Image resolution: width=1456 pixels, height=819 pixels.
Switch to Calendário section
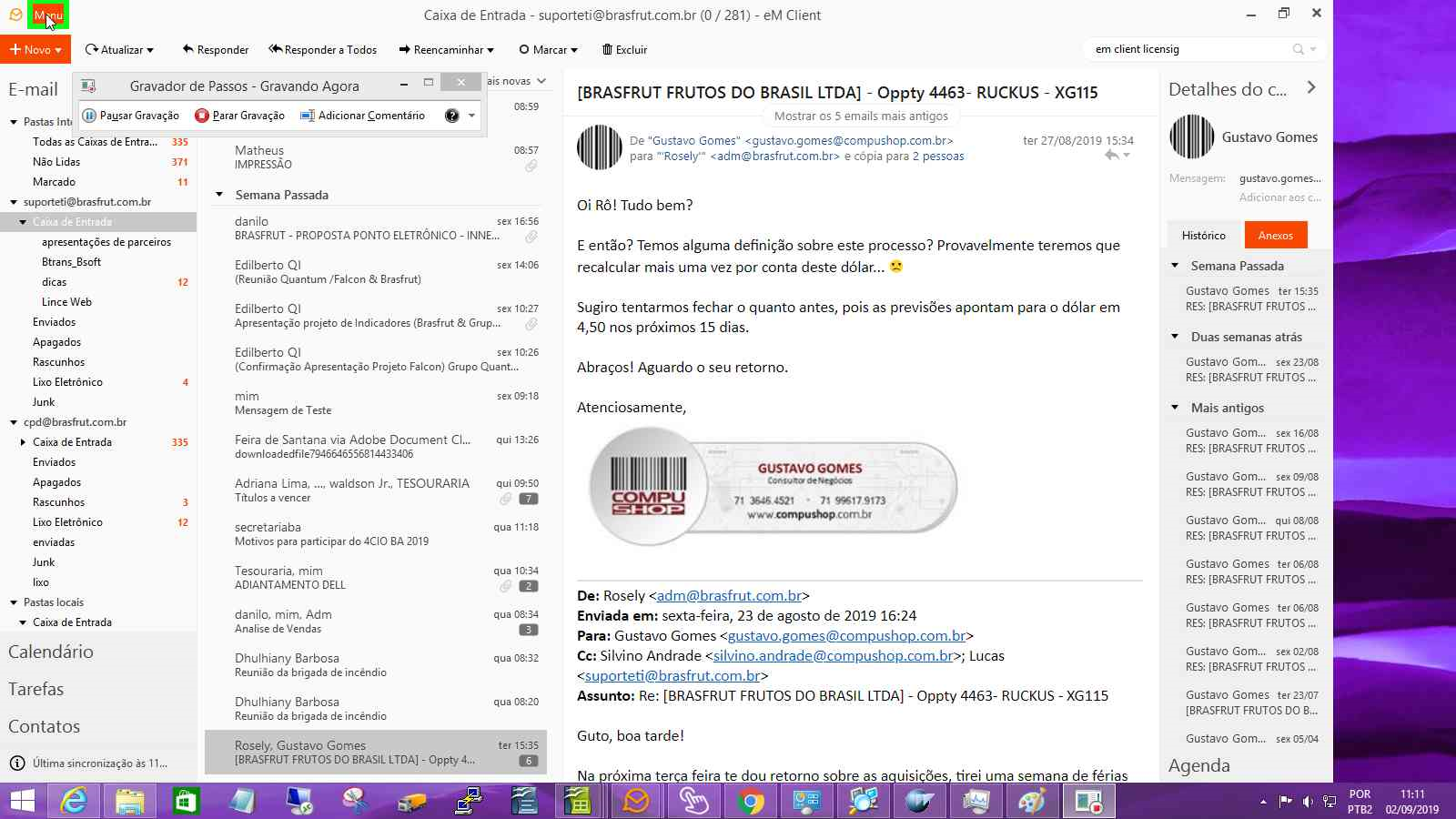51,652
